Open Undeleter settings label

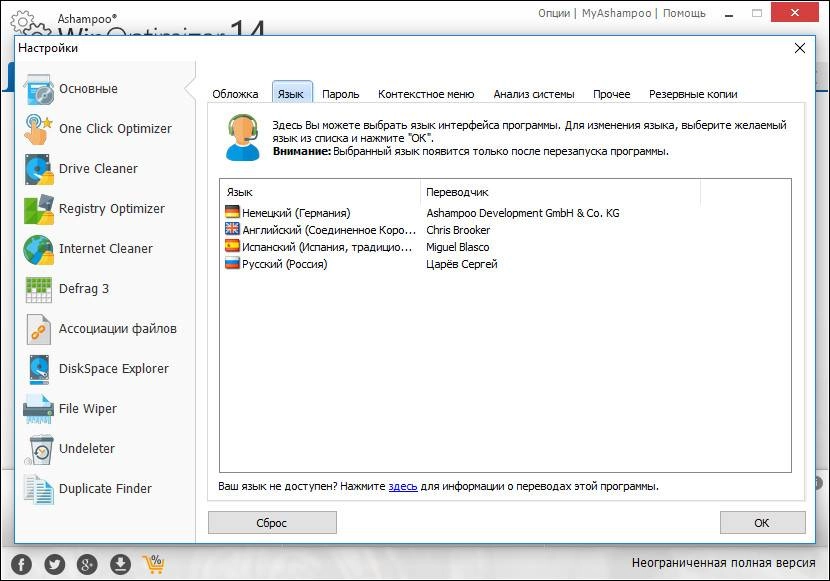point(87,449)
